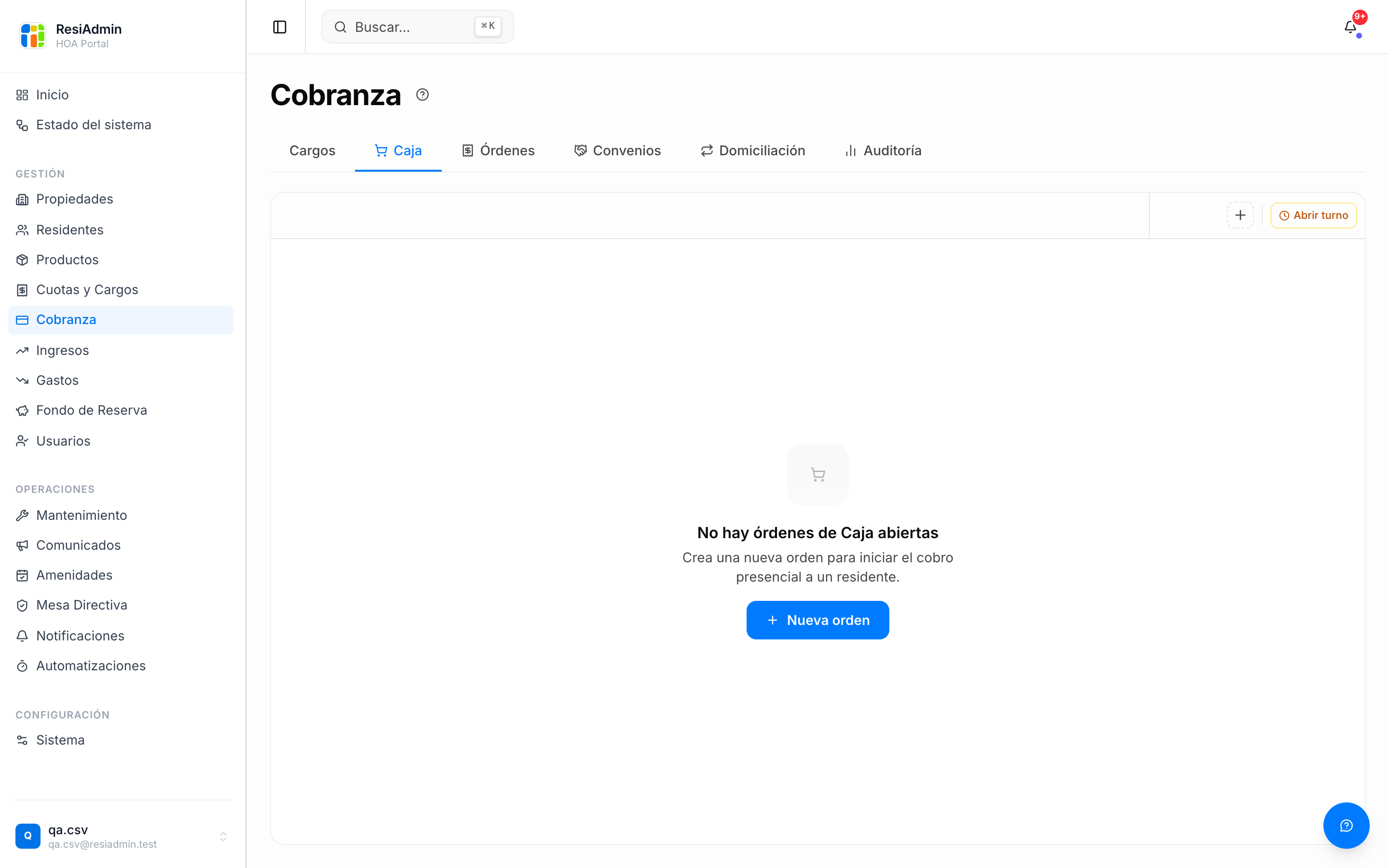This screenshot has height=868, width=1389.
Task: Open Estado del sistema in sidebar
Action: pyautogui.click(x=121, y=124)
